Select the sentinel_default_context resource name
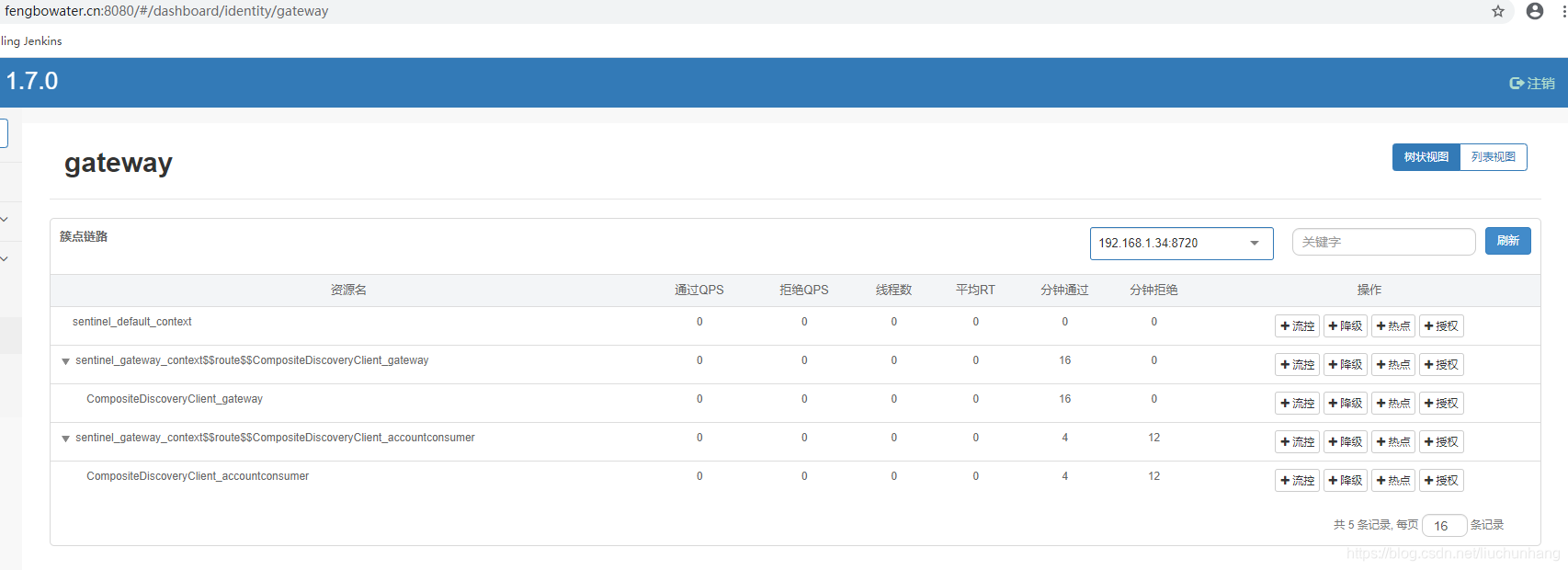1568x570 pixels. tap(132, 322)
